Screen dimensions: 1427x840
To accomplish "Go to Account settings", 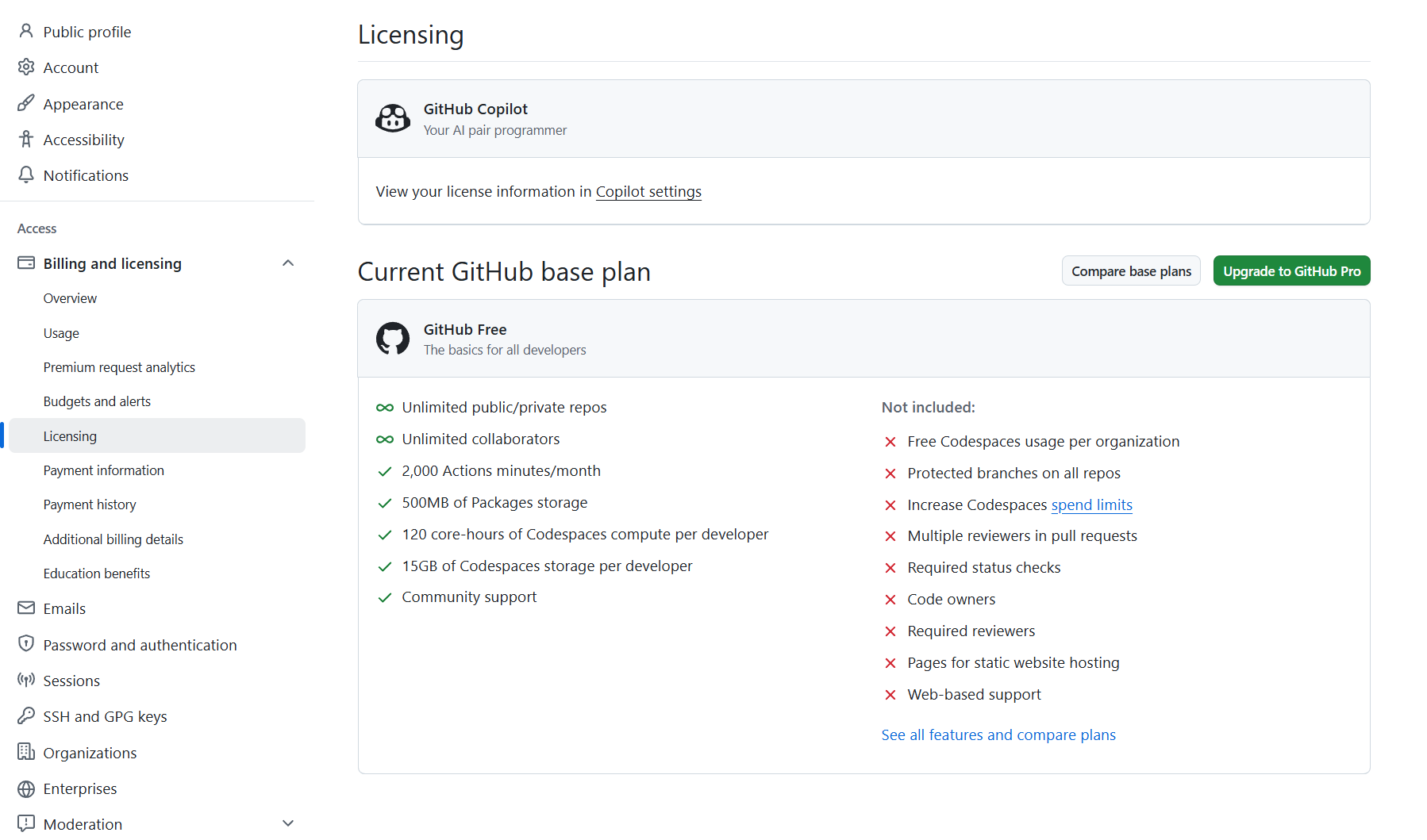I will click(x=71, y=67).
